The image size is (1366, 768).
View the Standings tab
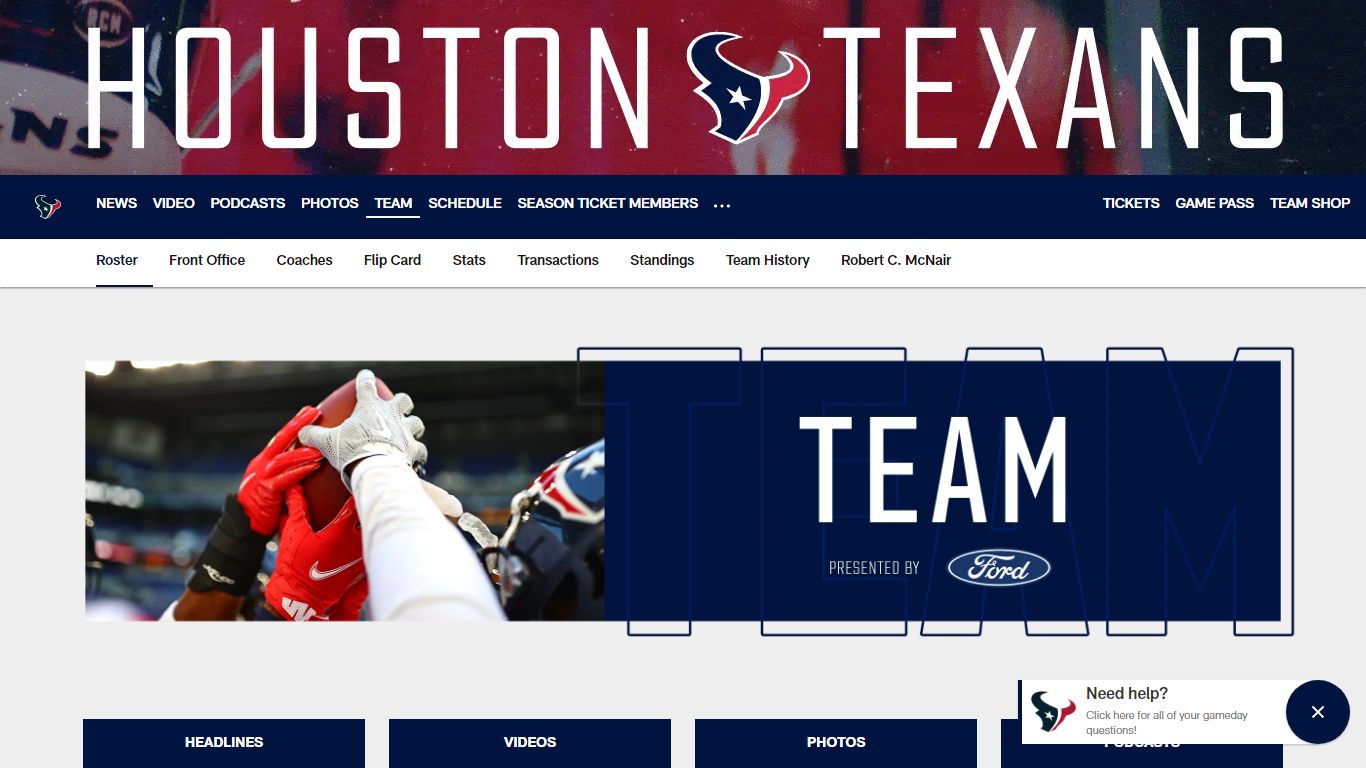(662, 260)
